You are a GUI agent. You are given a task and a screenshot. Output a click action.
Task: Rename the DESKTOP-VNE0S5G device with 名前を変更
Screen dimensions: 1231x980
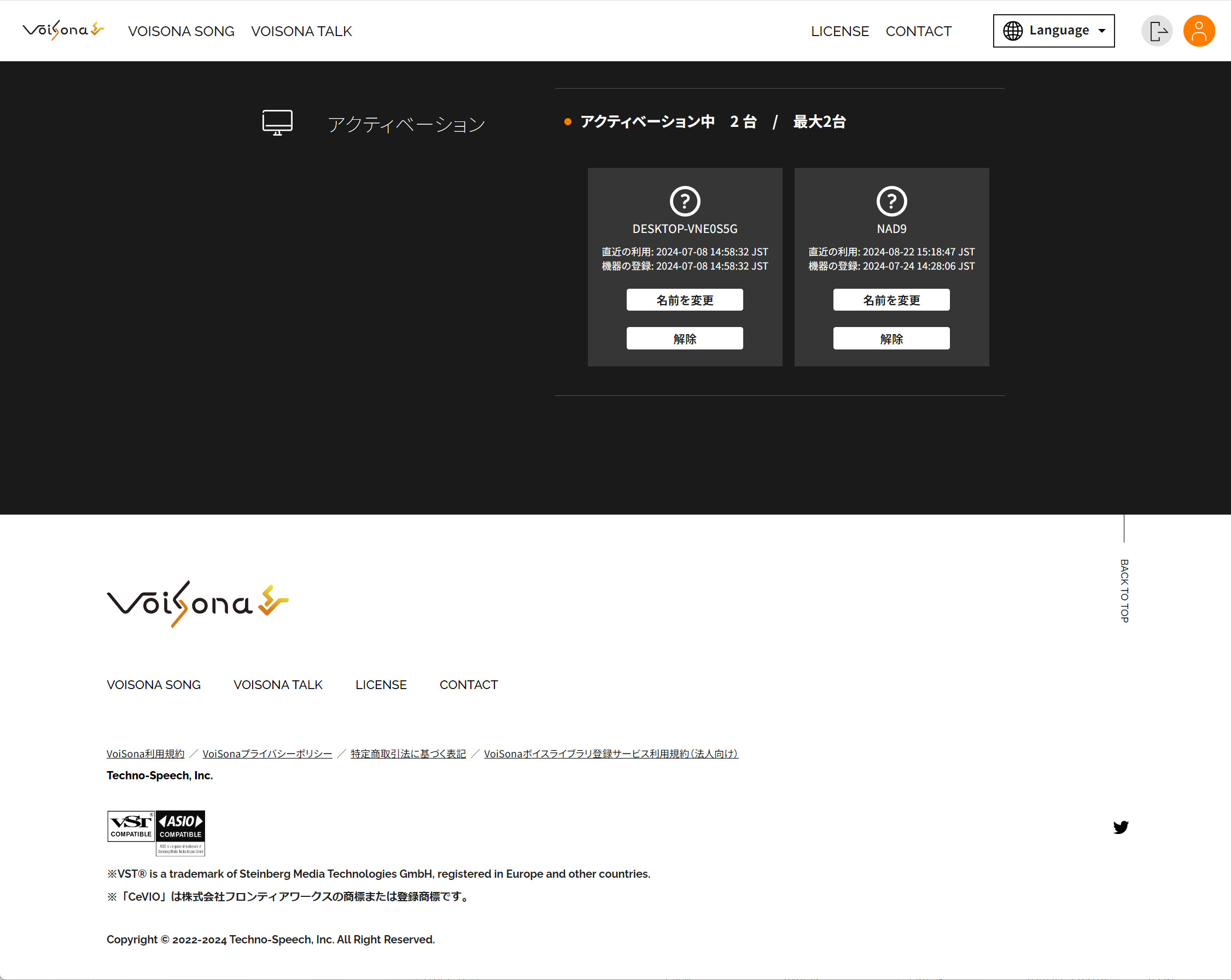(x=685, y=300)
